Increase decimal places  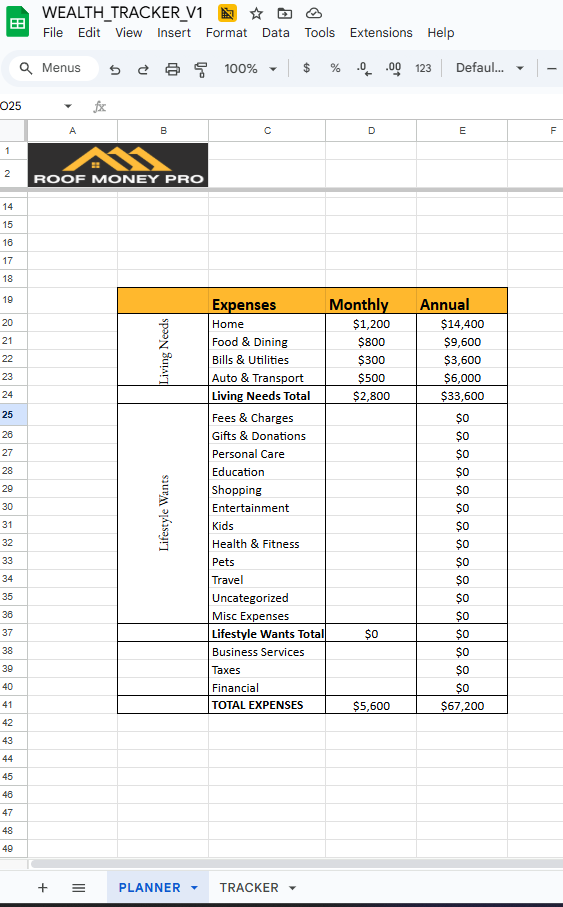[393, 69]
